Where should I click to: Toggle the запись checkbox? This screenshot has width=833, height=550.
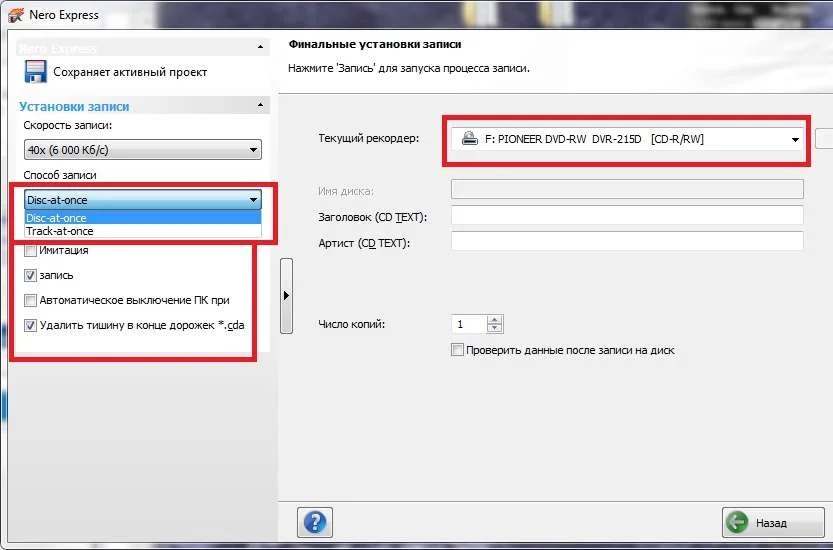click(30, 275)
